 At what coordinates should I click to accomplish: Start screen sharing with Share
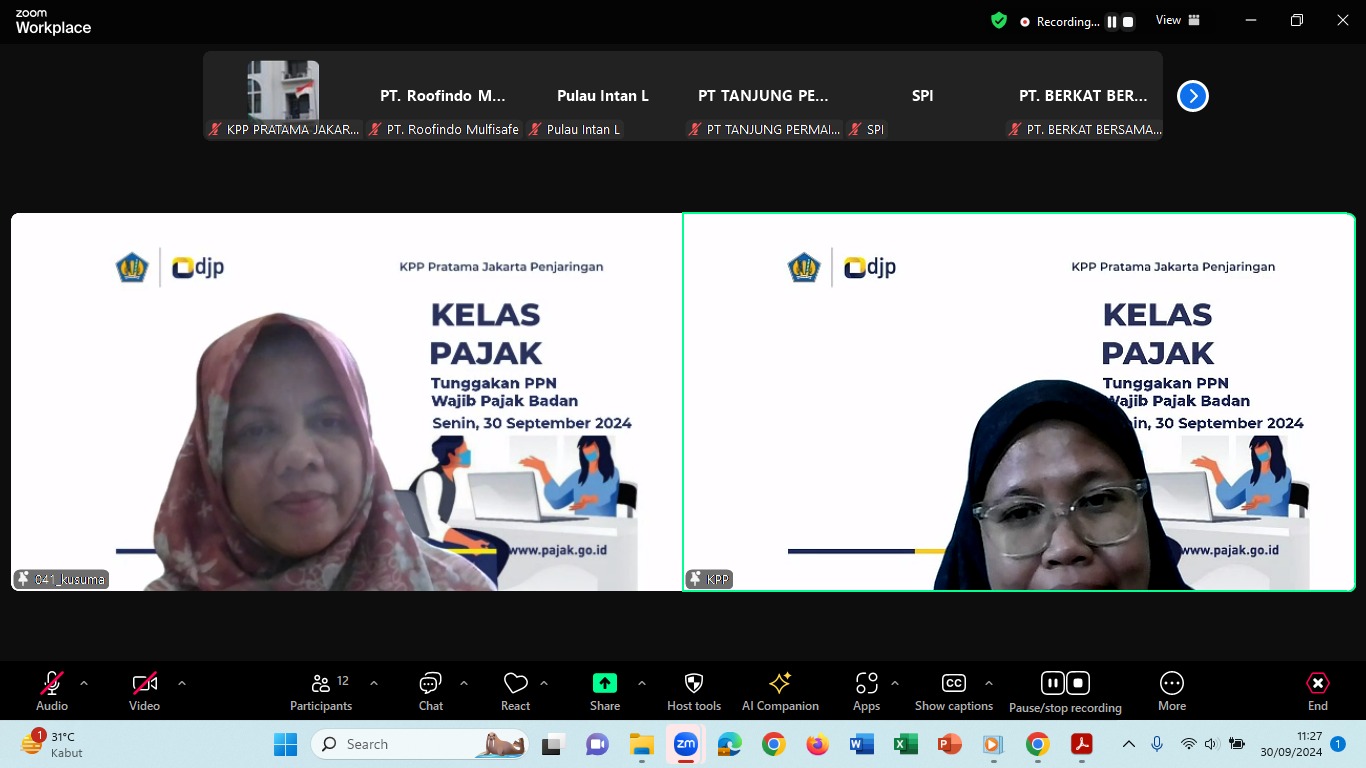pos(604,692)
